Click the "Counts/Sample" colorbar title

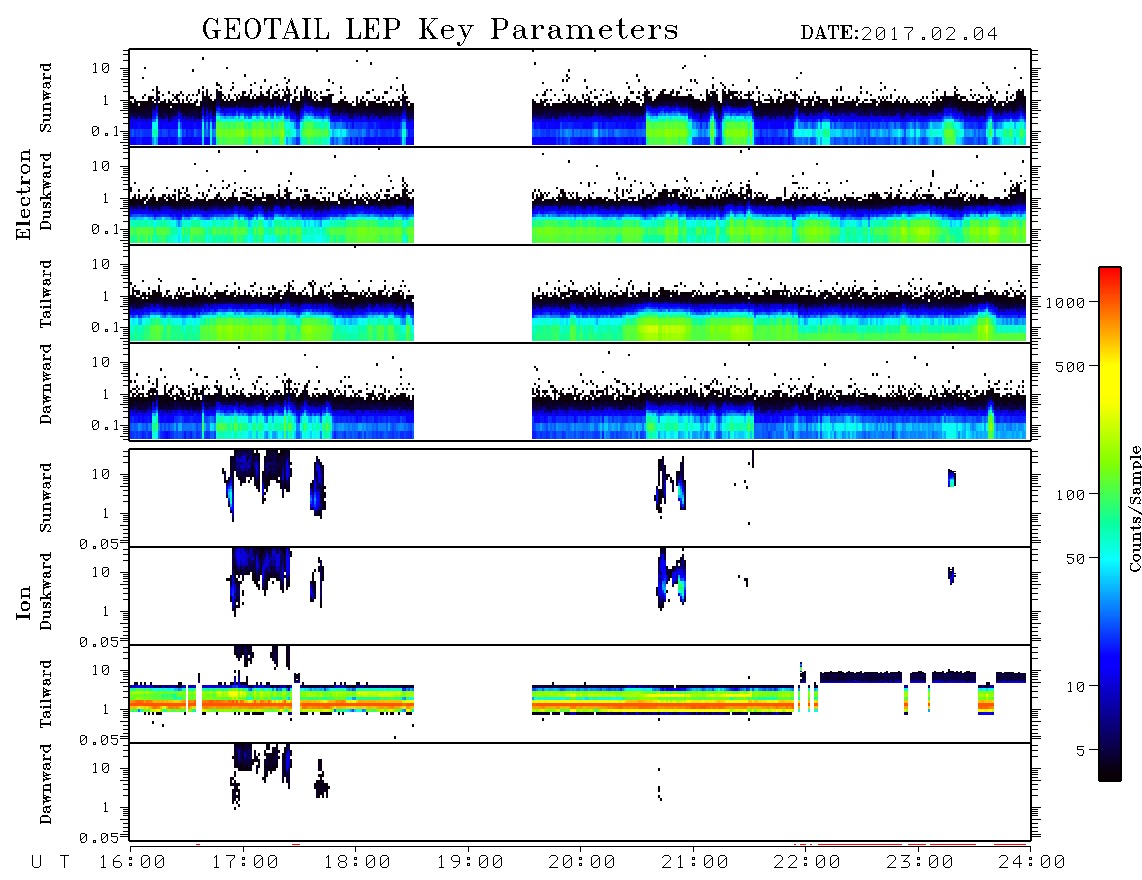click(x=1134, y=508)
